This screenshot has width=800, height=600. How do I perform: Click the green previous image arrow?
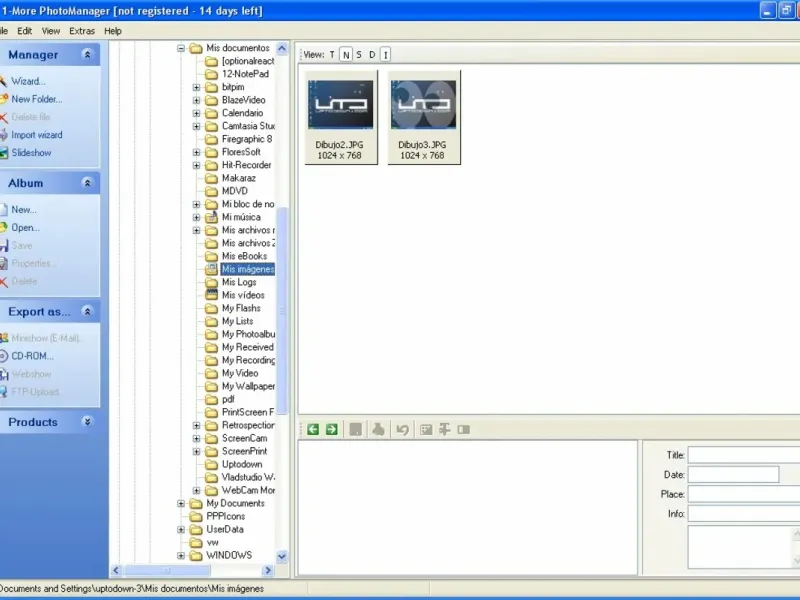313,430
